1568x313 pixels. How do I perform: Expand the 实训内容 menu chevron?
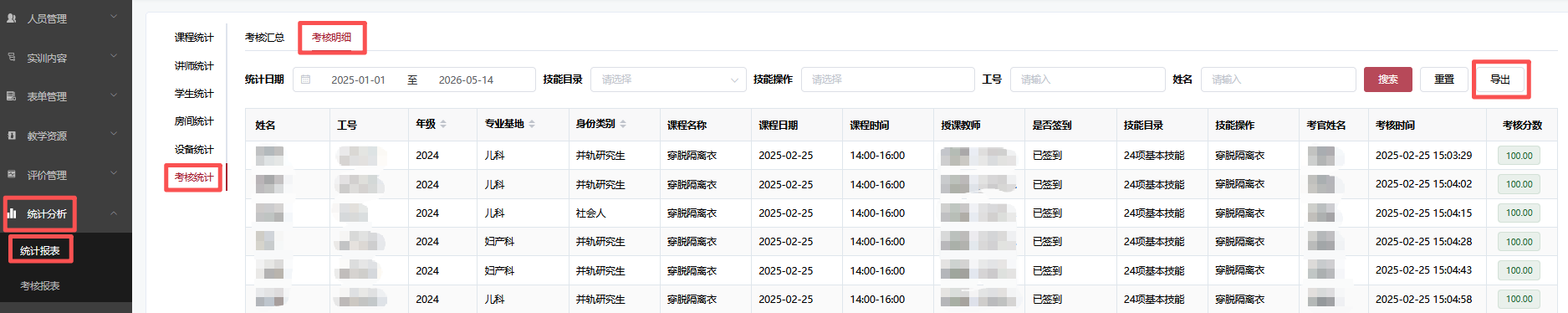114,57
